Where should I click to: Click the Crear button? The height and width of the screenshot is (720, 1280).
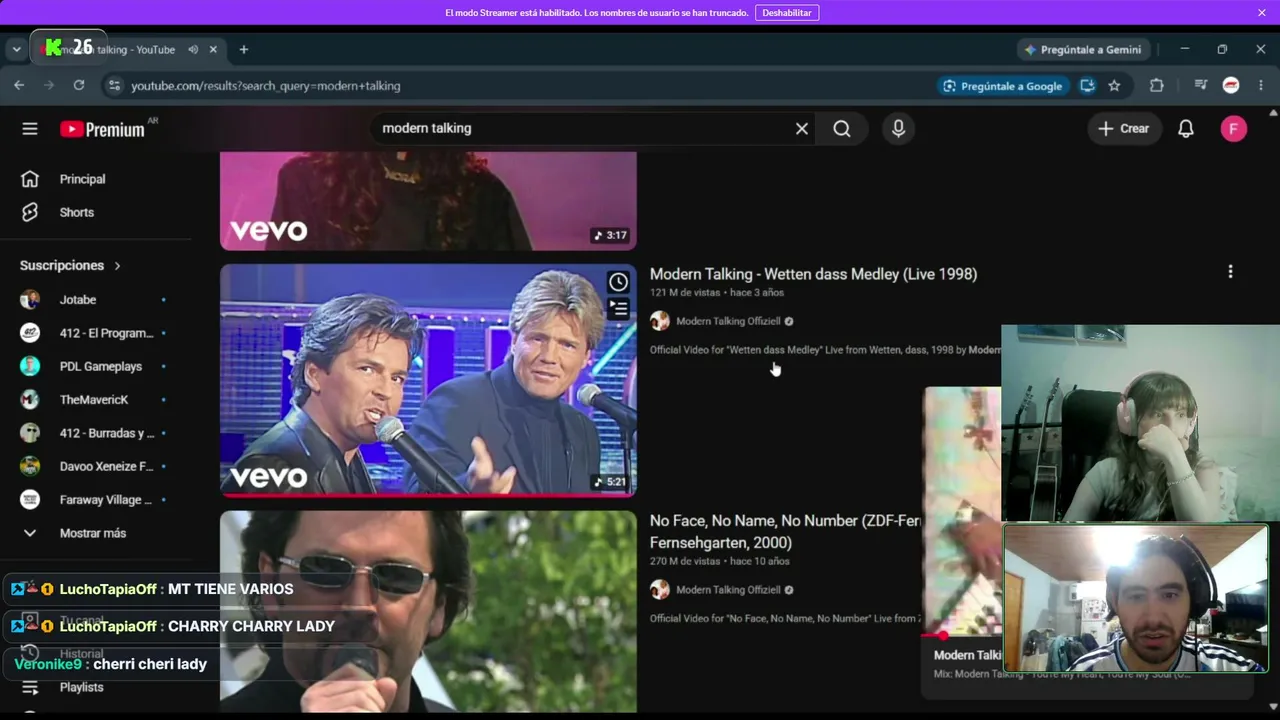click(1124, 128)
